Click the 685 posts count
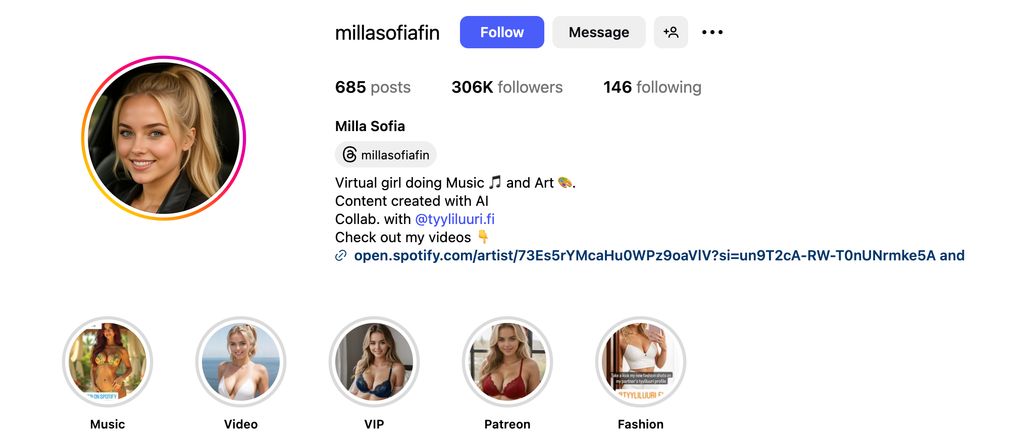 tap(373, 87)
